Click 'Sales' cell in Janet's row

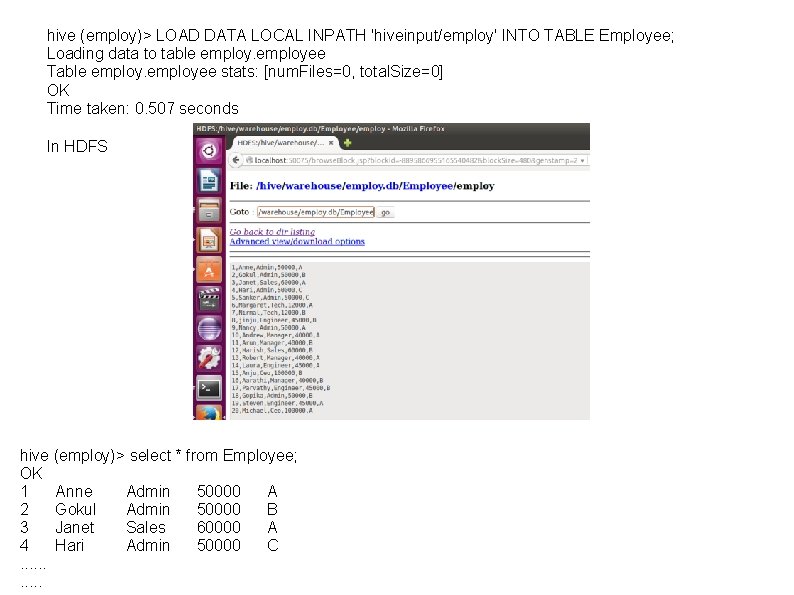pyautogui.click(x=146, y=528)
